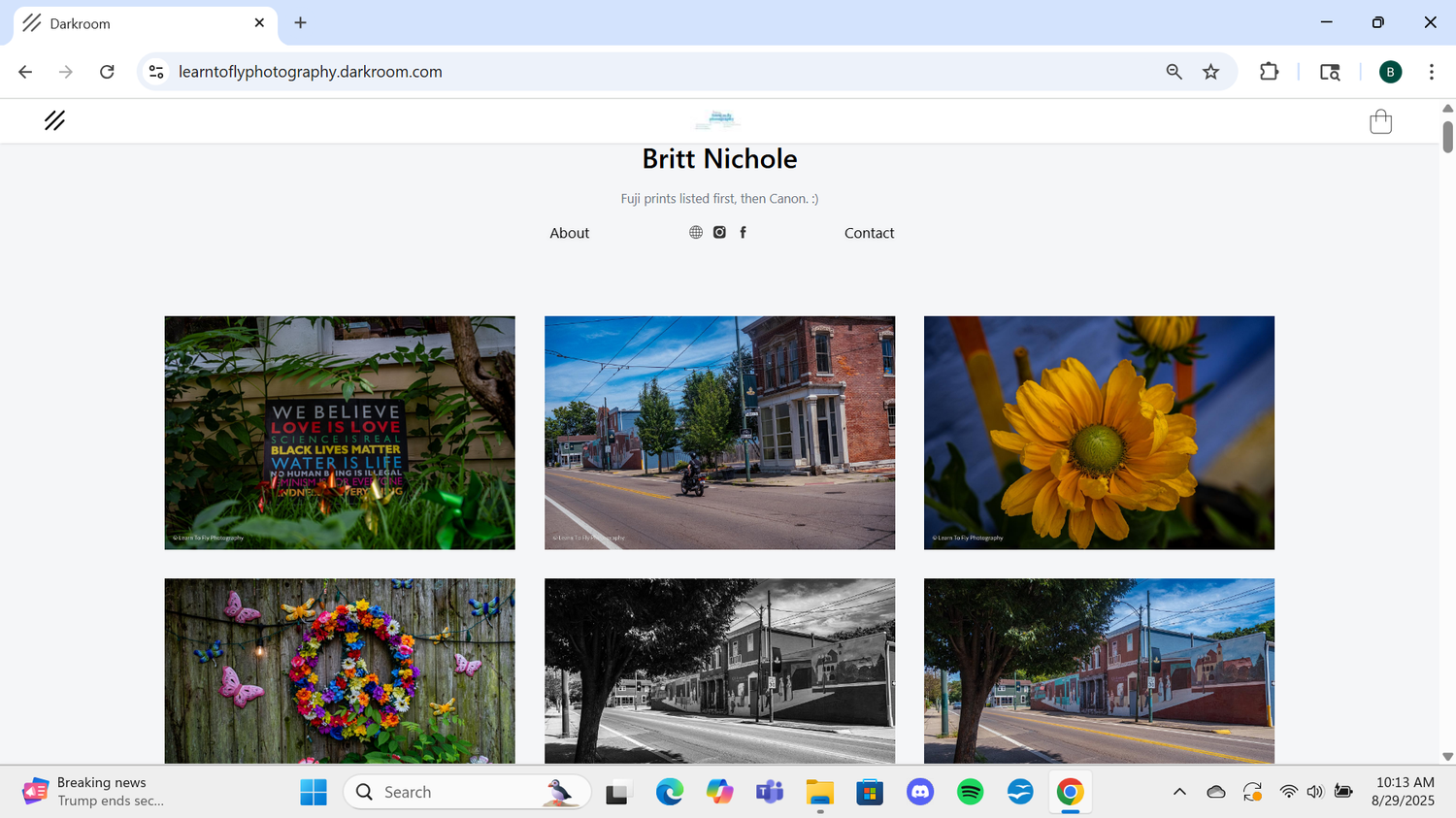Open the volume speaker tray icon
The width and height of the screenshot is (1456, 818).
pyautogui.click(x=1315, y=792)
